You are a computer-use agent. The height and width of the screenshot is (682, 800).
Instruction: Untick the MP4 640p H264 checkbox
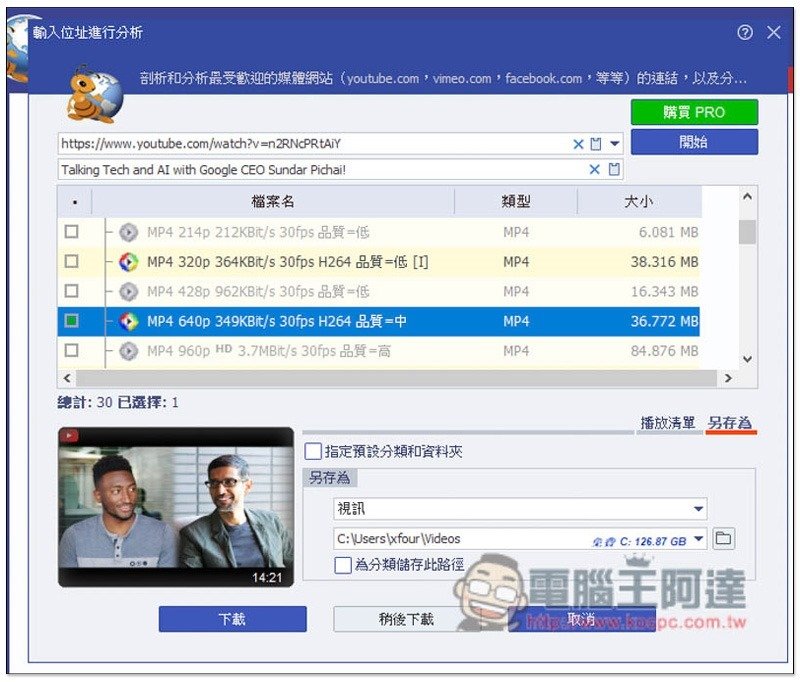(x=71, y=321)
